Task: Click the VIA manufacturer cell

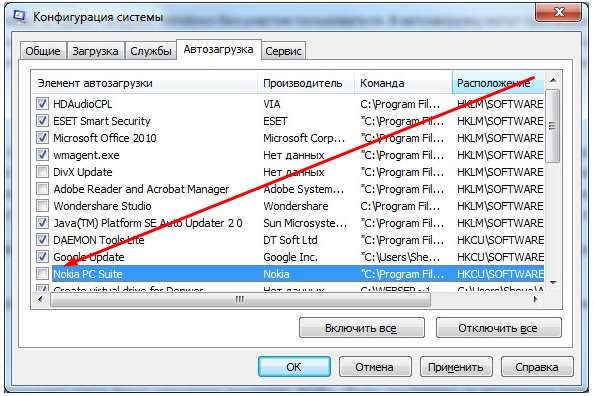Action: click(x=272, y=103)
